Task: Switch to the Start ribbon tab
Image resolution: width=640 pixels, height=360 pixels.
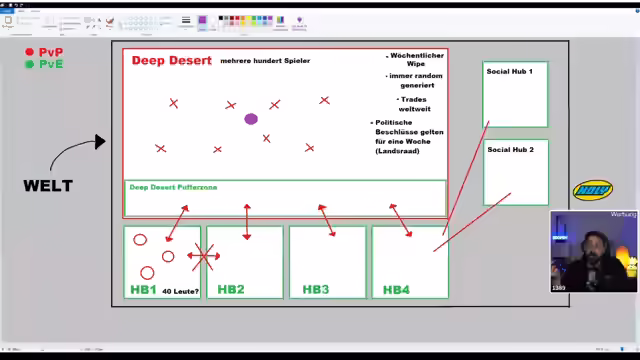Action: tap(21, 11)
